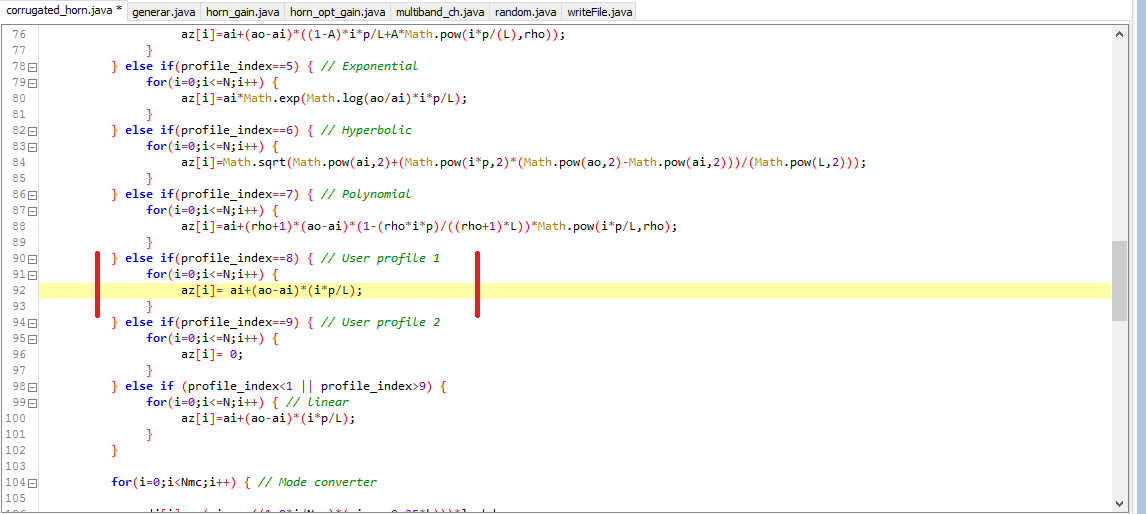Image resolution: width=1146 pixels, height=514 pixels.
Task: Collapse User profile 1 block at line 90
Action: (32, 259)
